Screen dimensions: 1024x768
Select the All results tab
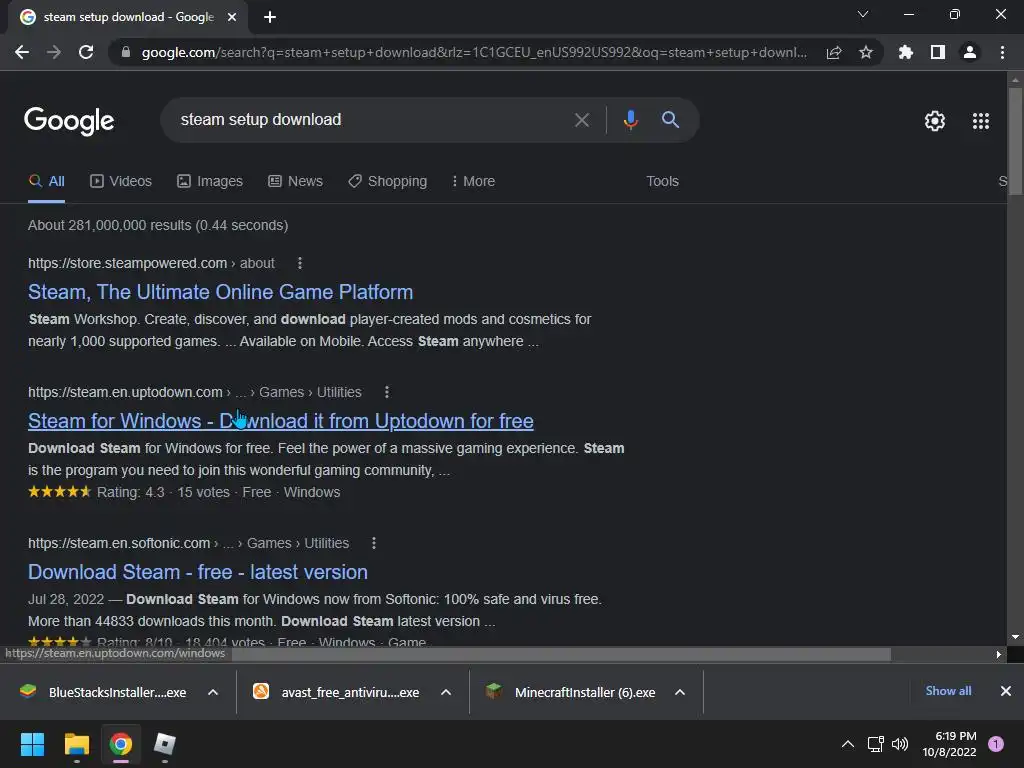coord(46,182)
